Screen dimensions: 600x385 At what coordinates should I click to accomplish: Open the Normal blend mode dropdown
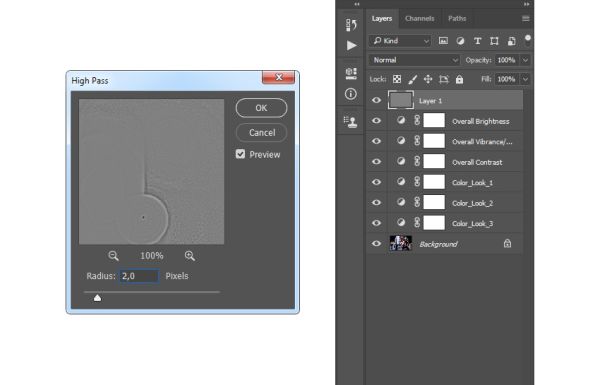(414, 60)
